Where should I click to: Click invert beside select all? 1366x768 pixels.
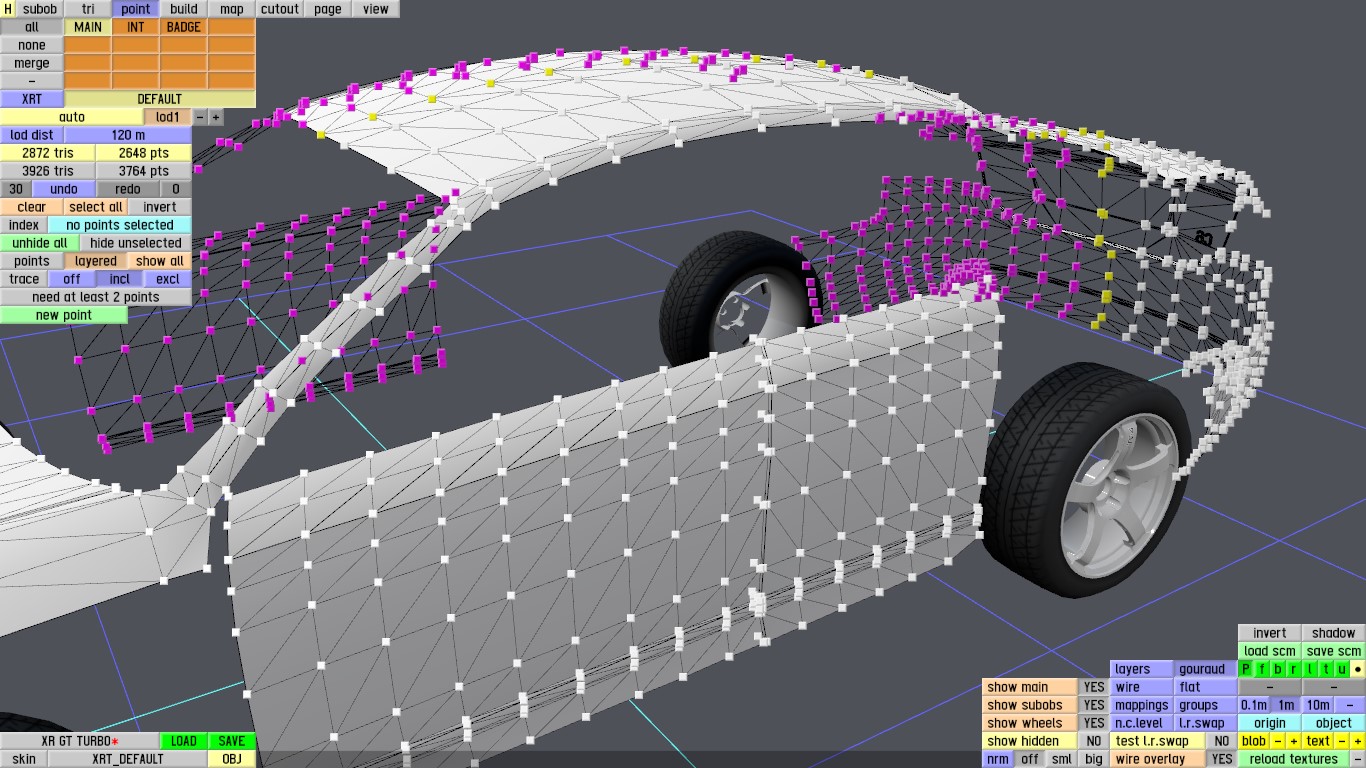160,207
